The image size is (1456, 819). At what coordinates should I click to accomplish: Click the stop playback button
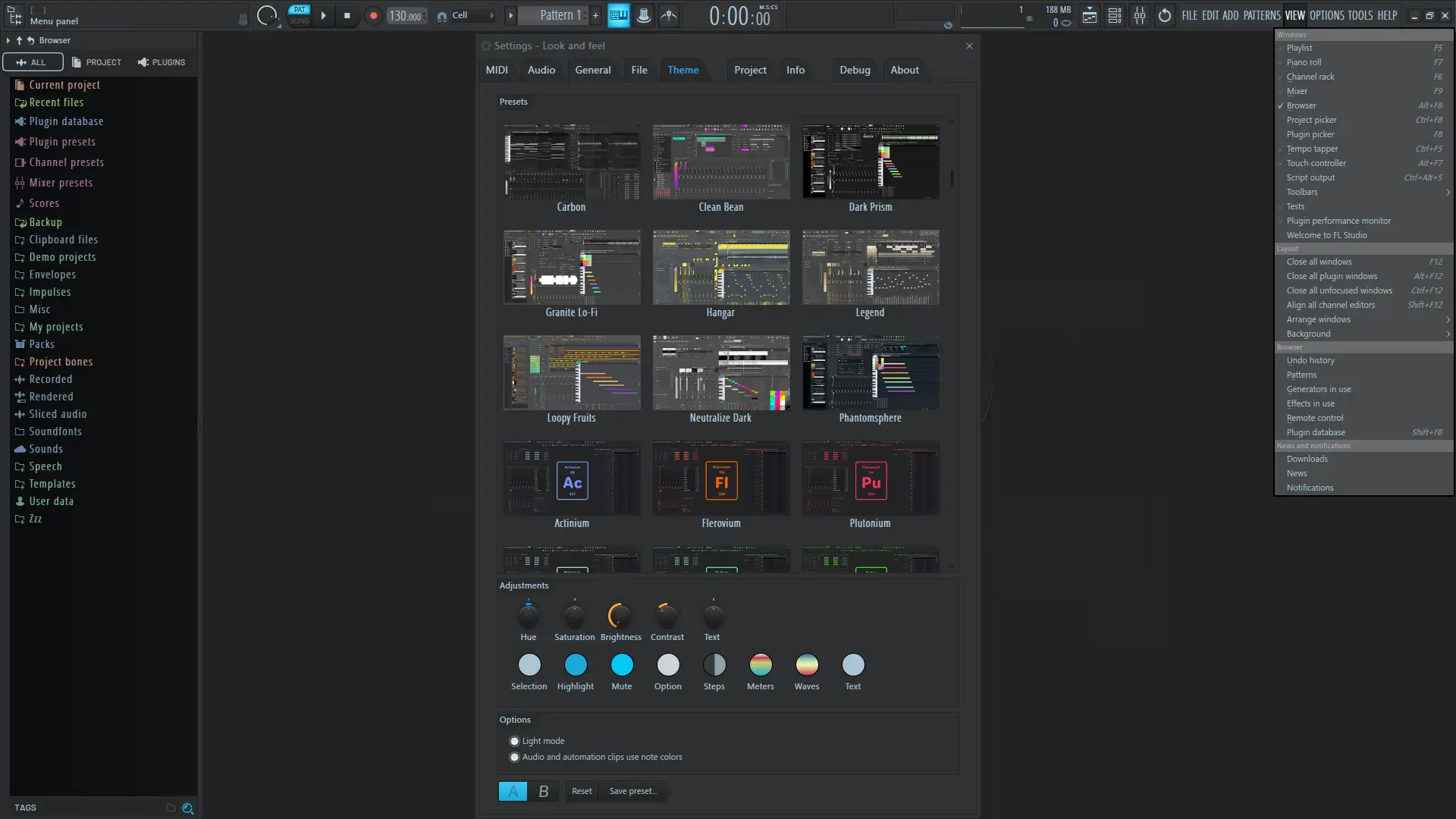[347, 15]
